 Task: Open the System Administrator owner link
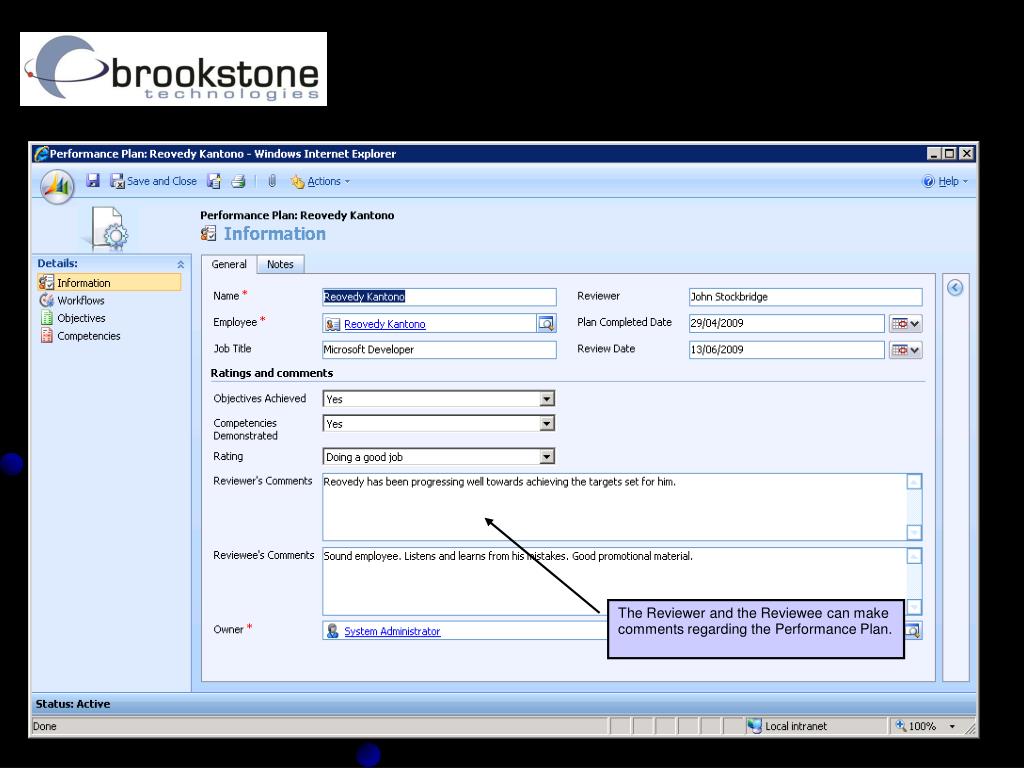(392, 631)
